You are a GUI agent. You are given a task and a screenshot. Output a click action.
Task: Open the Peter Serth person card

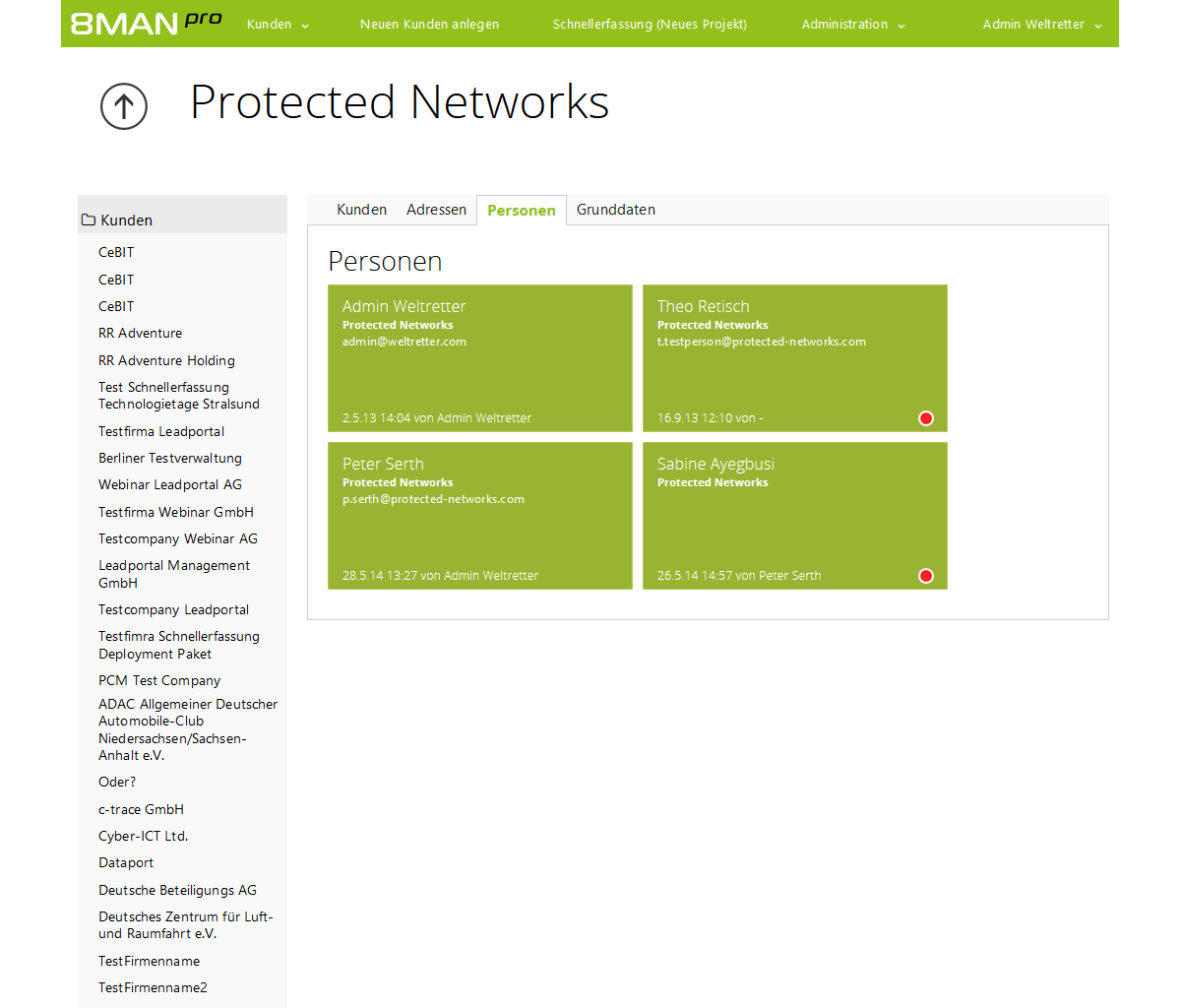pyautogui.click(x=479, y=516)
